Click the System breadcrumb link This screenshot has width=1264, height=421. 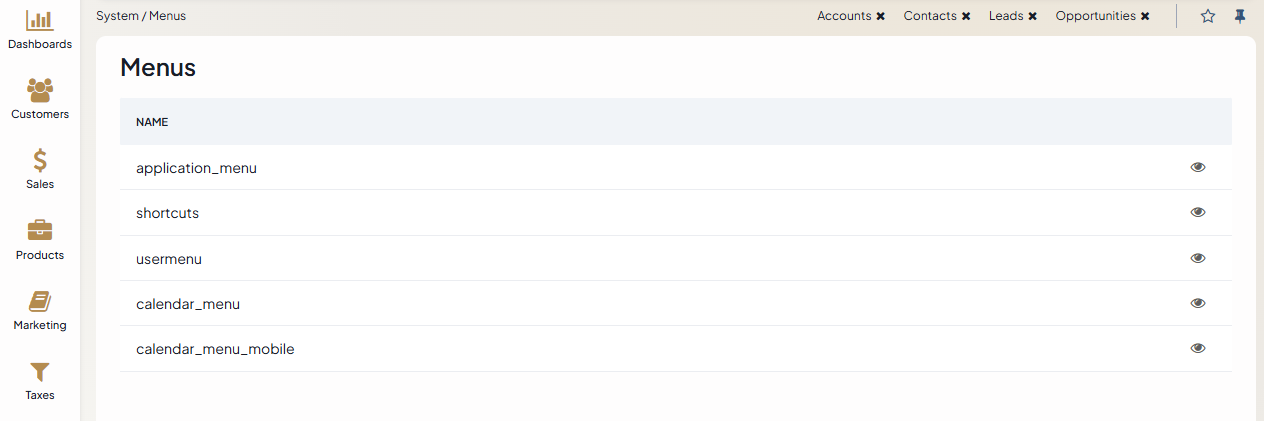pos(116,16)
